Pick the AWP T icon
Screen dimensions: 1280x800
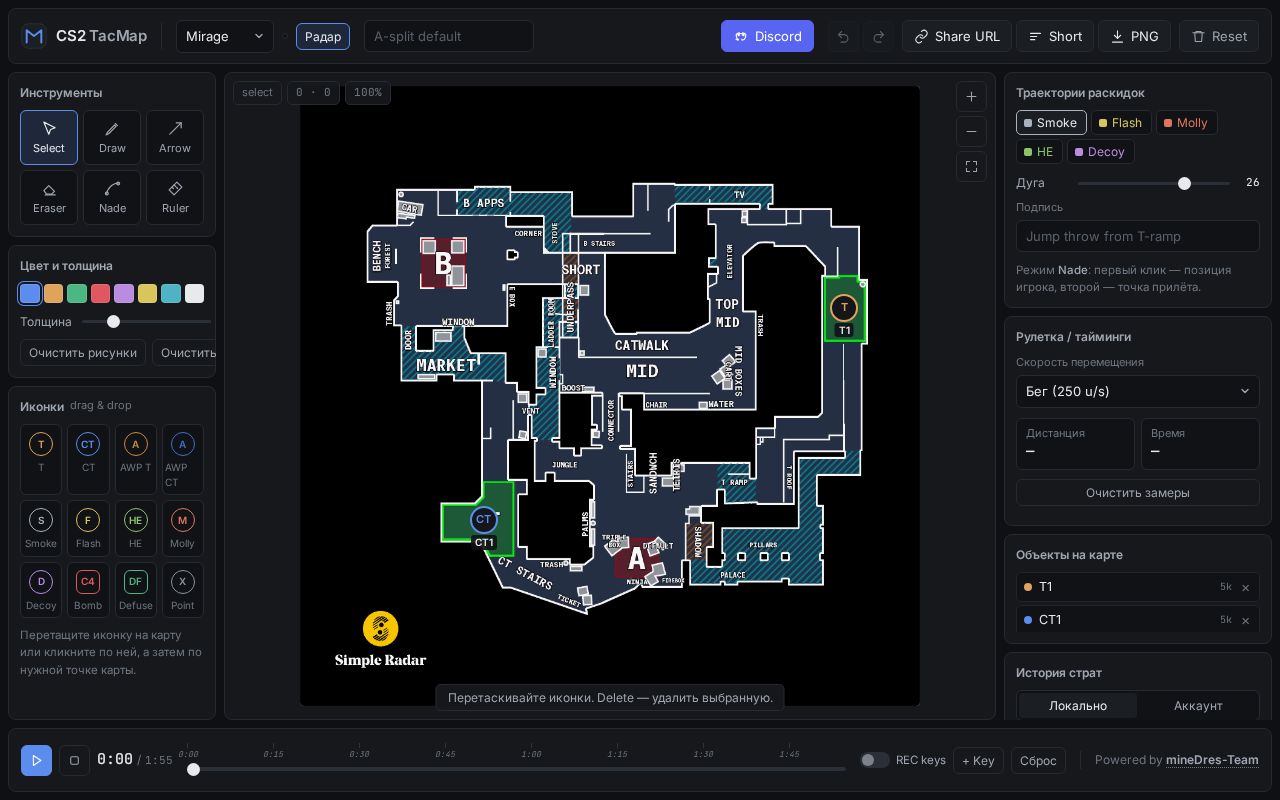(135, 459)
